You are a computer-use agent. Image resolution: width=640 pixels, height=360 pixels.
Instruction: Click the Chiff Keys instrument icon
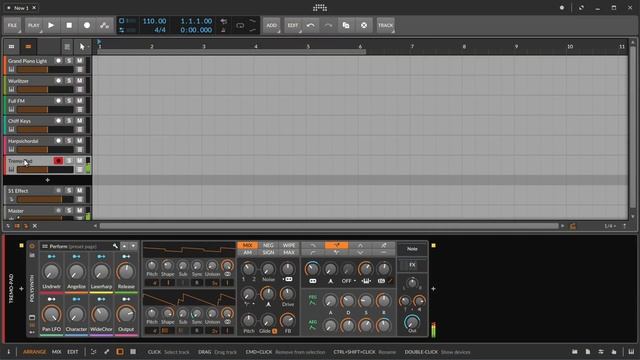11,129
